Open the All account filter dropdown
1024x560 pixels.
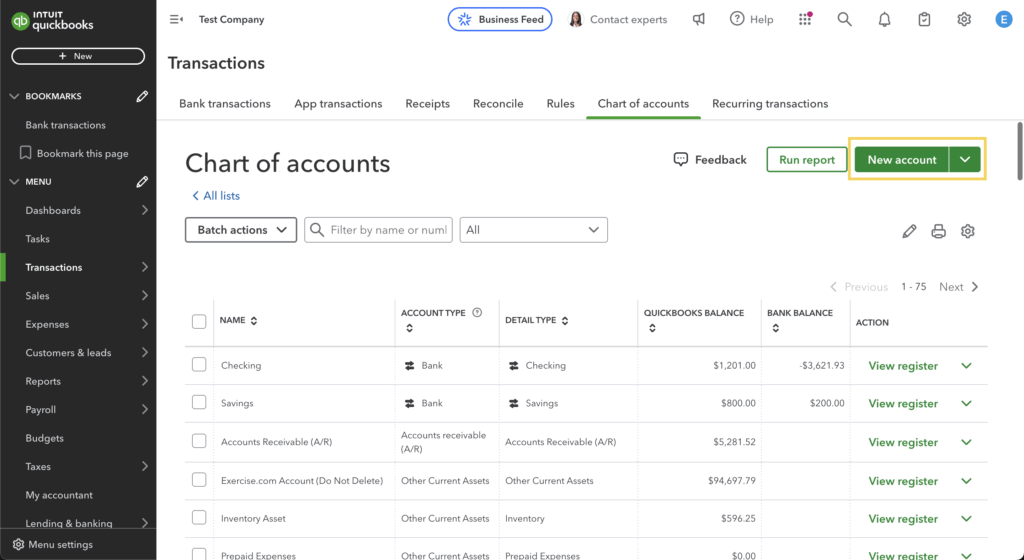(533, 230)
